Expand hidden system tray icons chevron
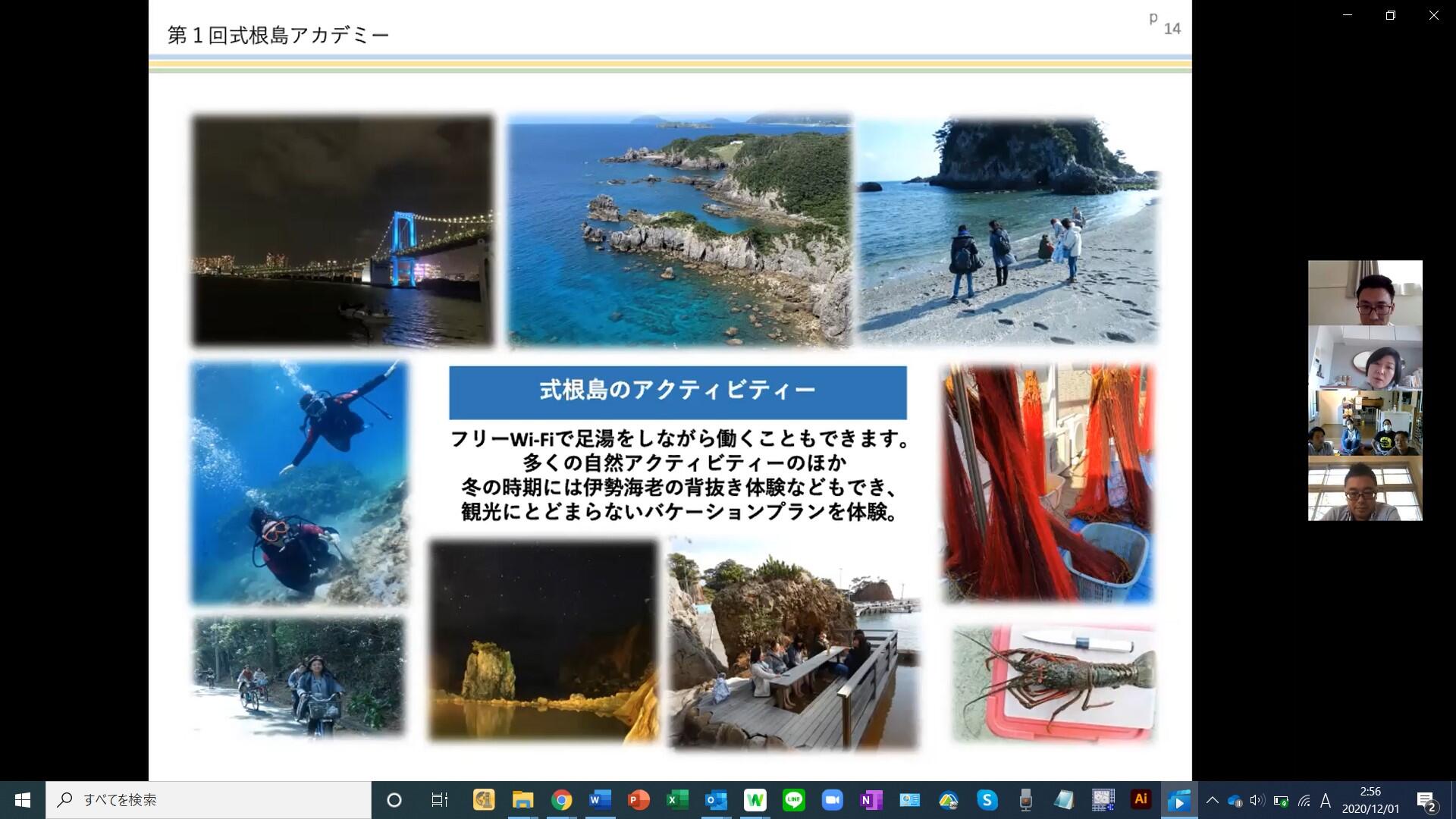 coord(1212,800)
